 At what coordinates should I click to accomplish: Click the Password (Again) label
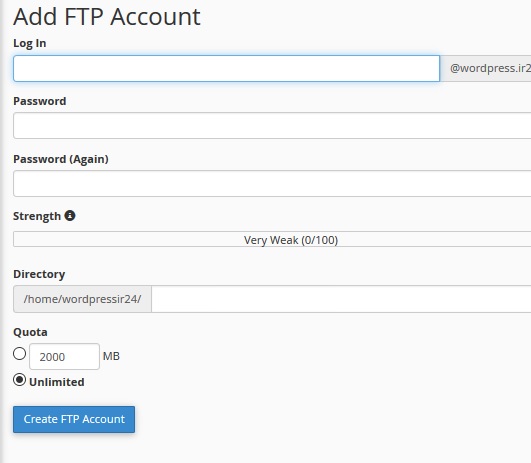click(x=61, y=159)
